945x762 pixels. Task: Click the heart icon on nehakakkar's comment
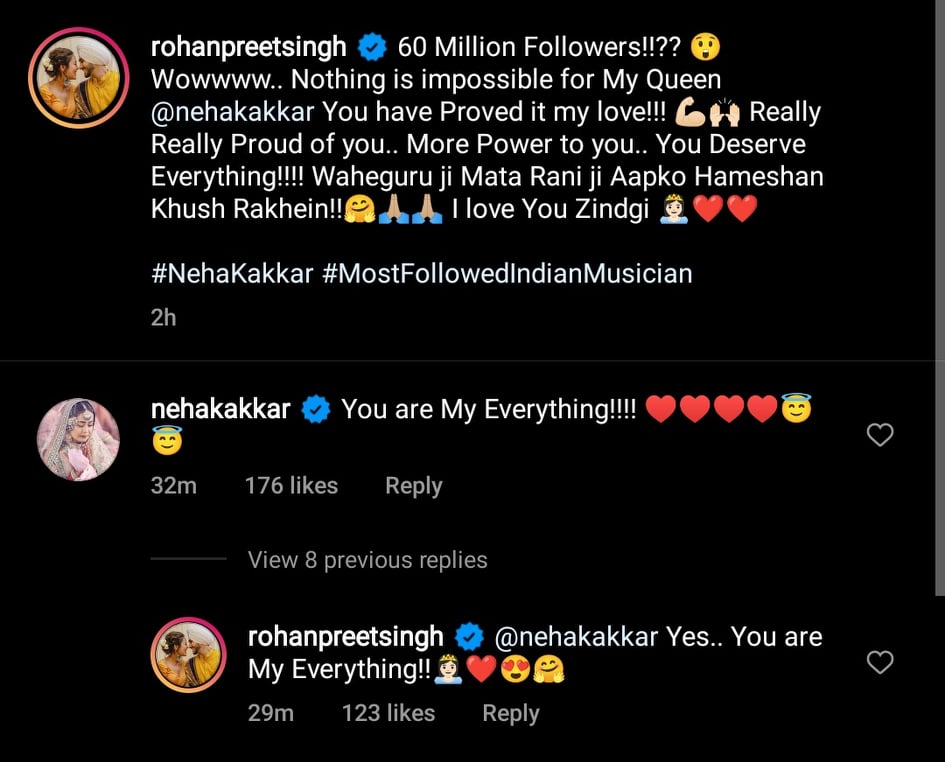coord(880,435)
